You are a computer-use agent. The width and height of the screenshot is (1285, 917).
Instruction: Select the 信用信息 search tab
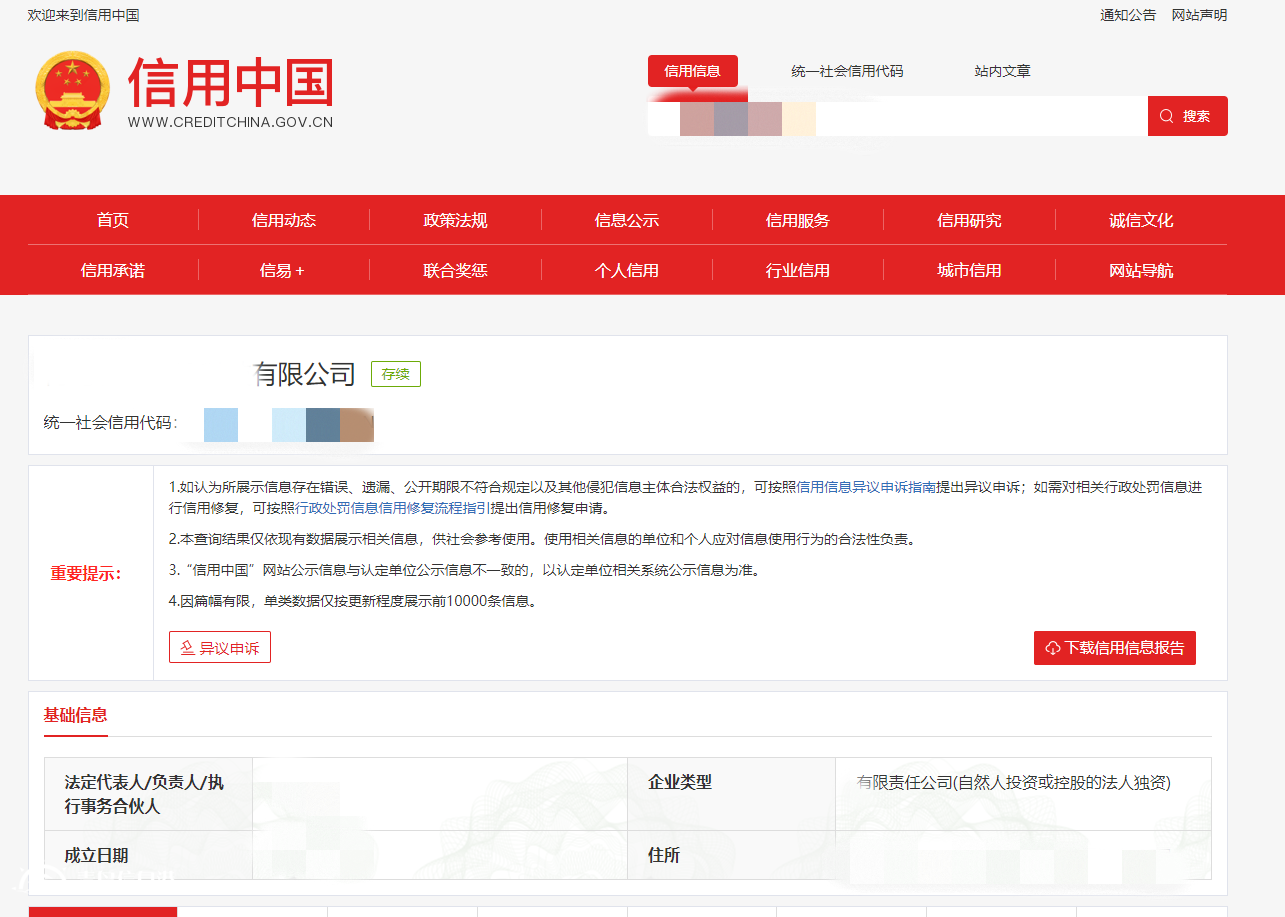(x=692, y=71)
